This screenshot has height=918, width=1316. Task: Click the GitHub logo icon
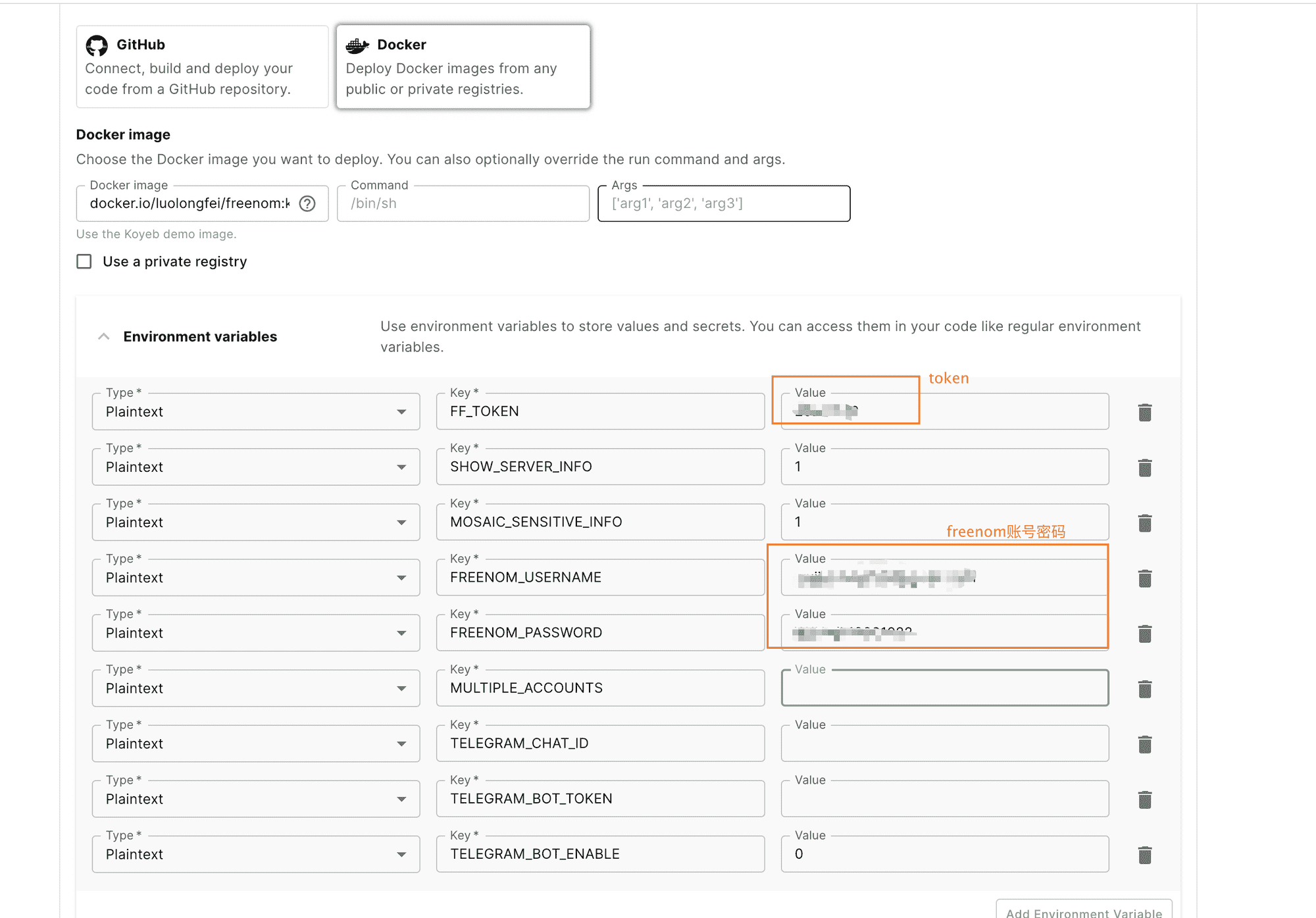tap(97, 45)
